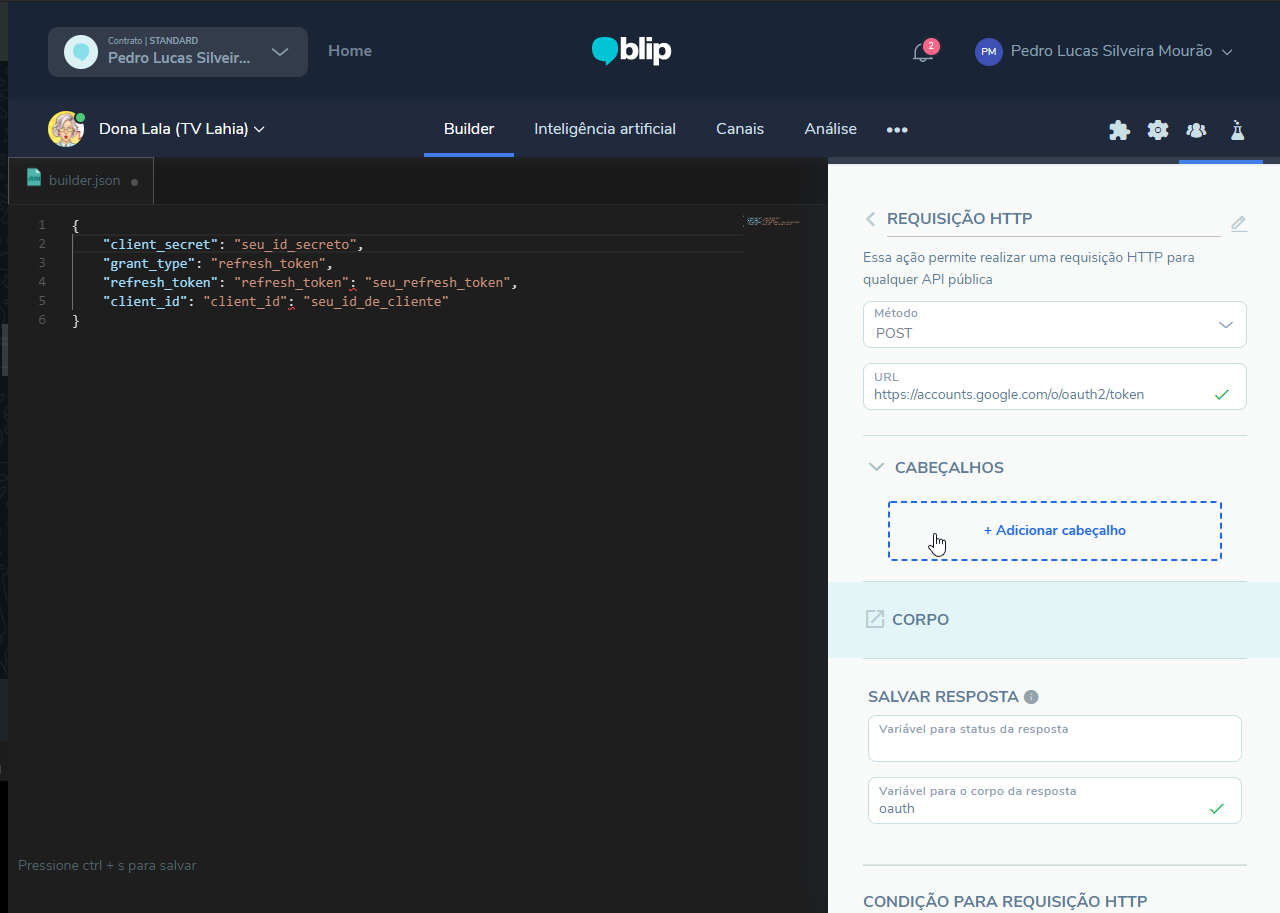Click the editor minimap
Screen dimensions: 1280x913
[772, 221]
